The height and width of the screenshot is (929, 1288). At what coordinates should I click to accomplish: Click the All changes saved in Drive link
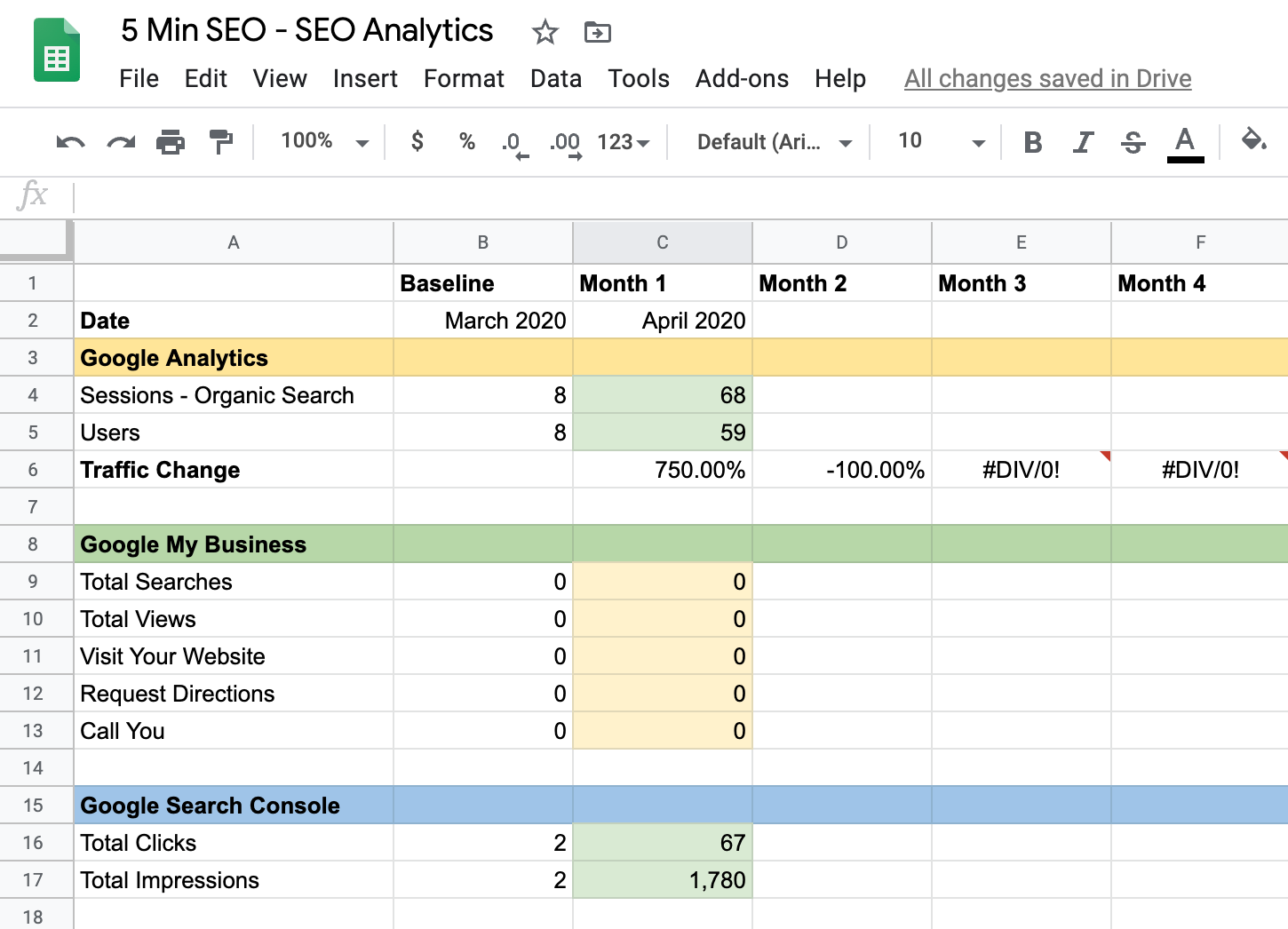pyautogui.click(x=1047, y=79)
